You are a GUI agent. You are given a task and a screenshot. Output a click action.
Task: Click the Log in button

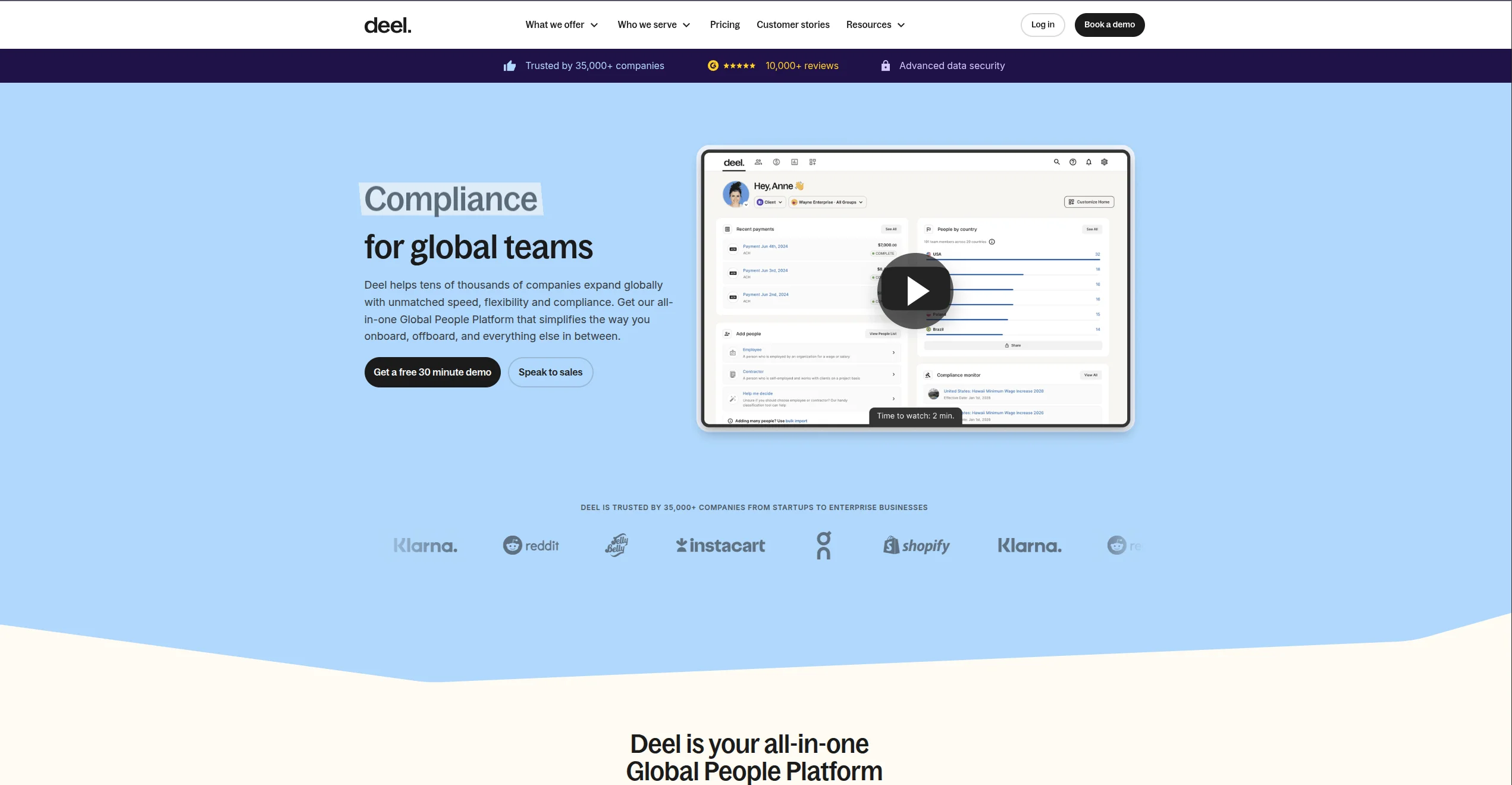1042,25
